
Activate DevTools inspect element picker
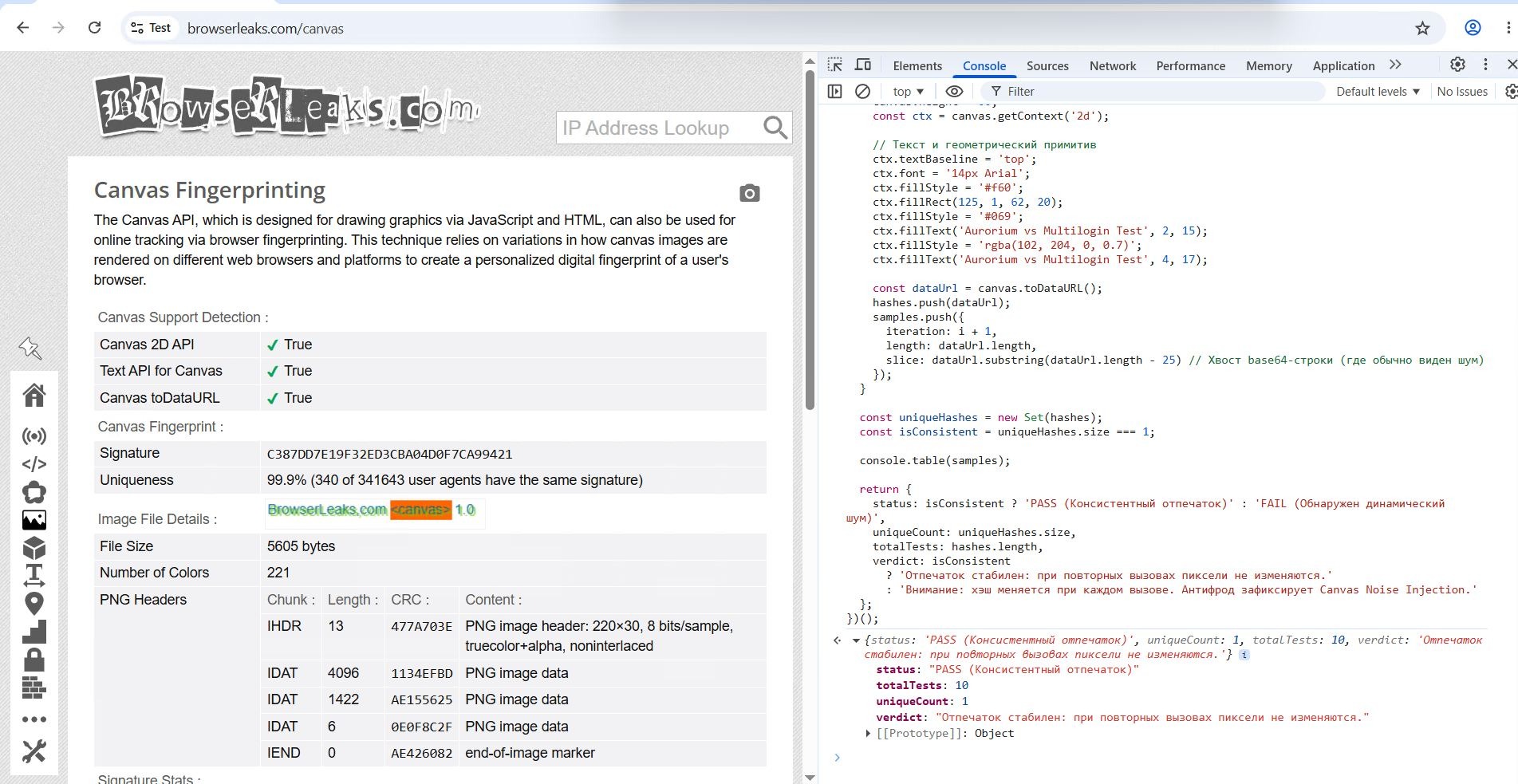[x=835, y=65]
